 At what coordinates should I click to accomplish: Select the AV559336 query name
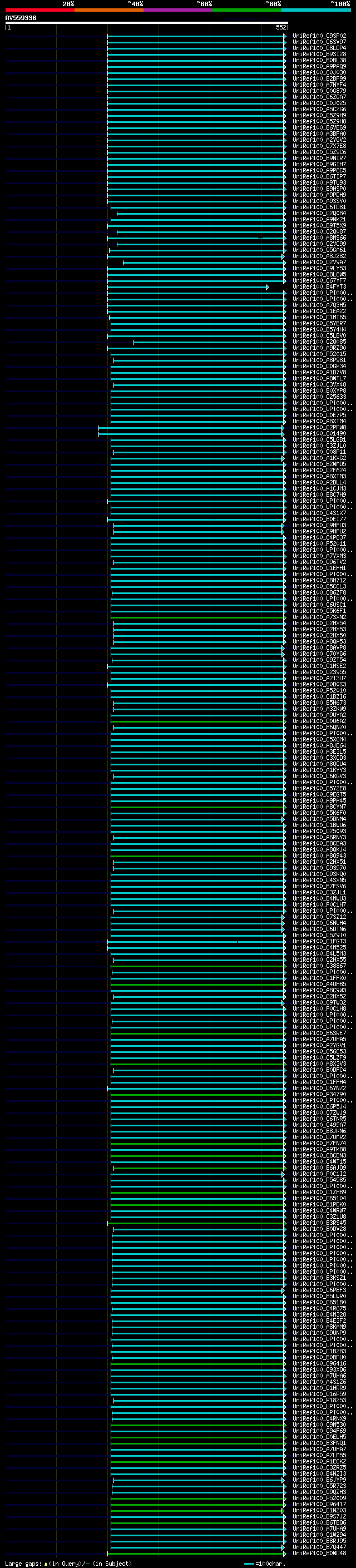21,18
